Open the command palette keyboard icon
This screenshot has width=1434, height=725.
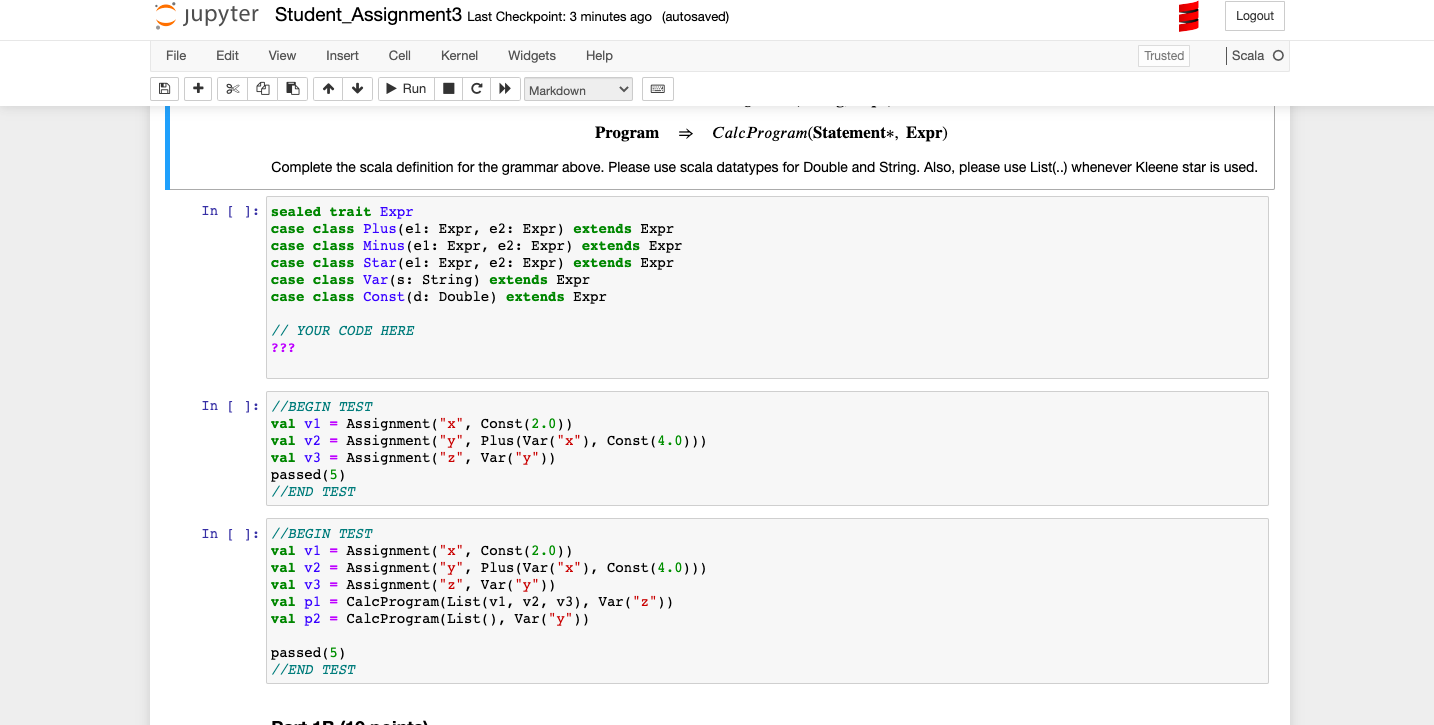(657, 89)
